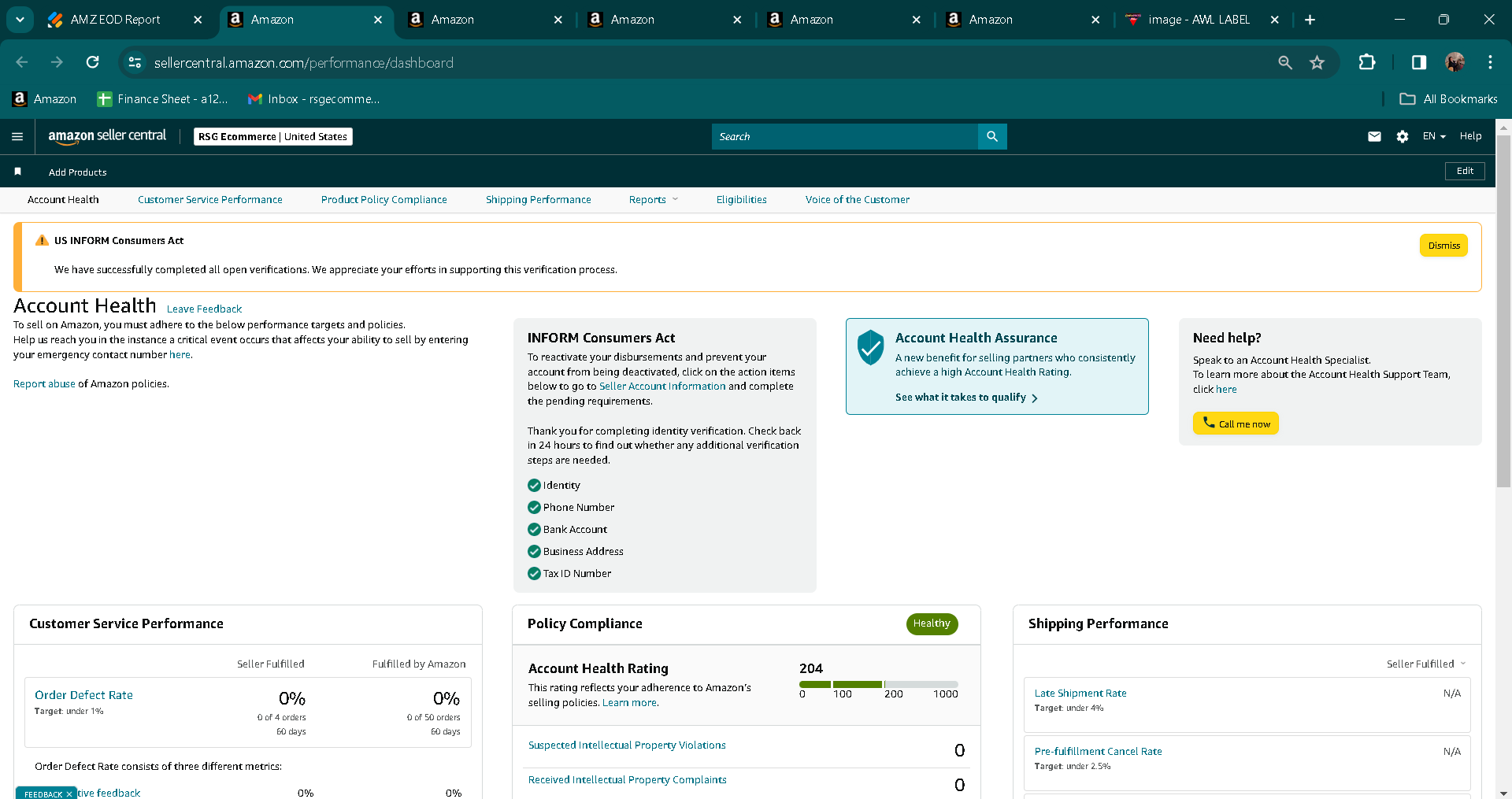Expand the Reports dropdown menu
Screen dimensions: 1512x799
click(x=654, y=200)
